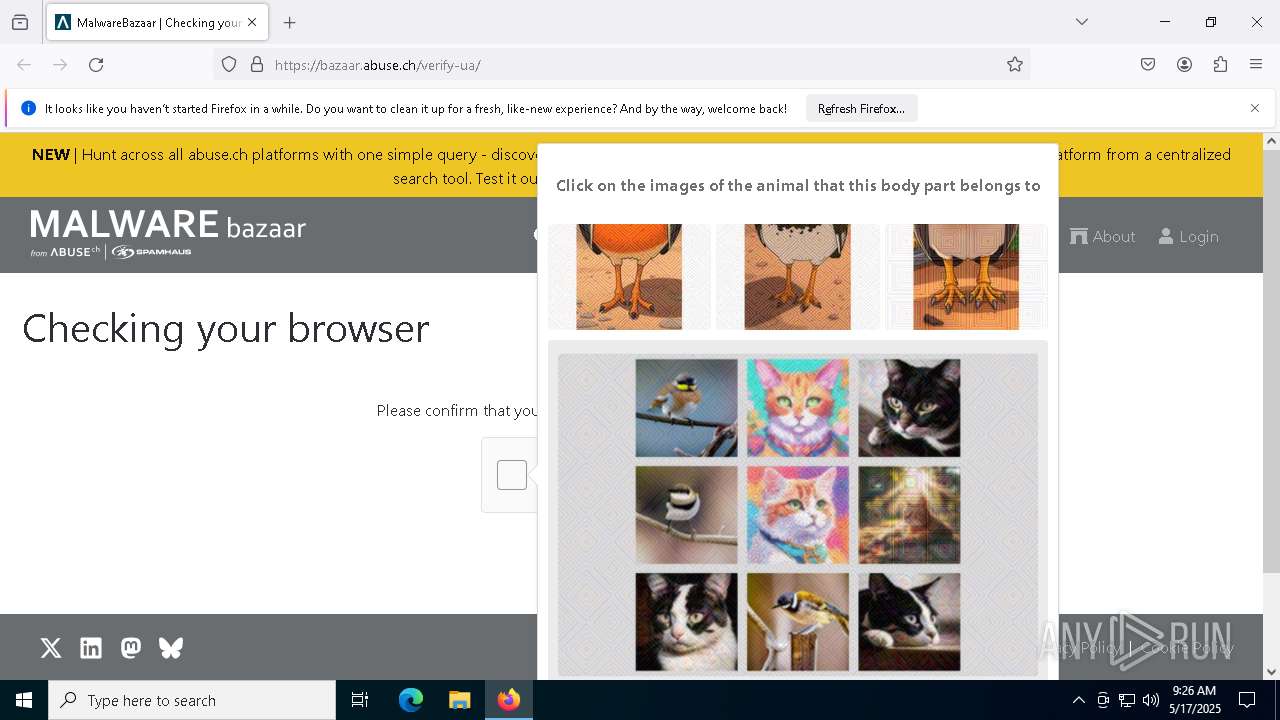Open the taskbar clock and date
This screenshot has width=1280, height=720.
1194,700
